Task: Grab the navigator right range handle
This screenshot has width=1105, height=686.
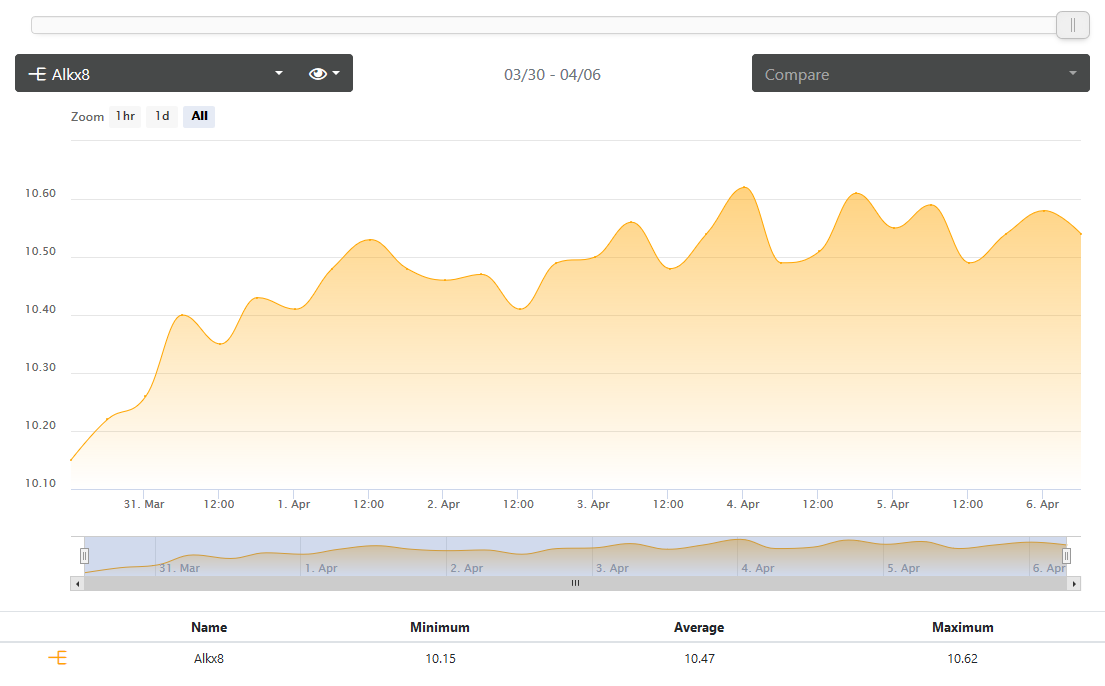Action: click(1066, 556)
